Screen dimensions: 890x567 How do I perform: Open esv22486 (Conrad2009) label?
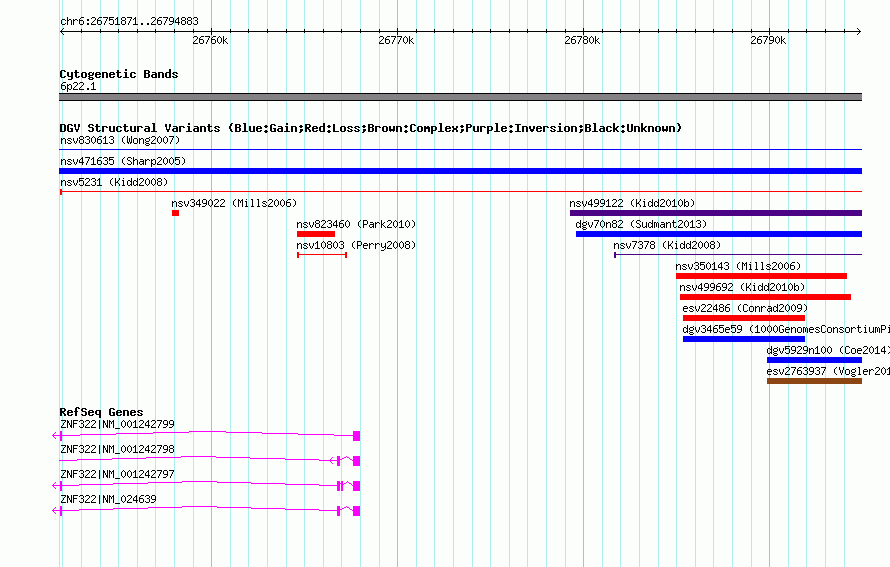coord(745,308)
